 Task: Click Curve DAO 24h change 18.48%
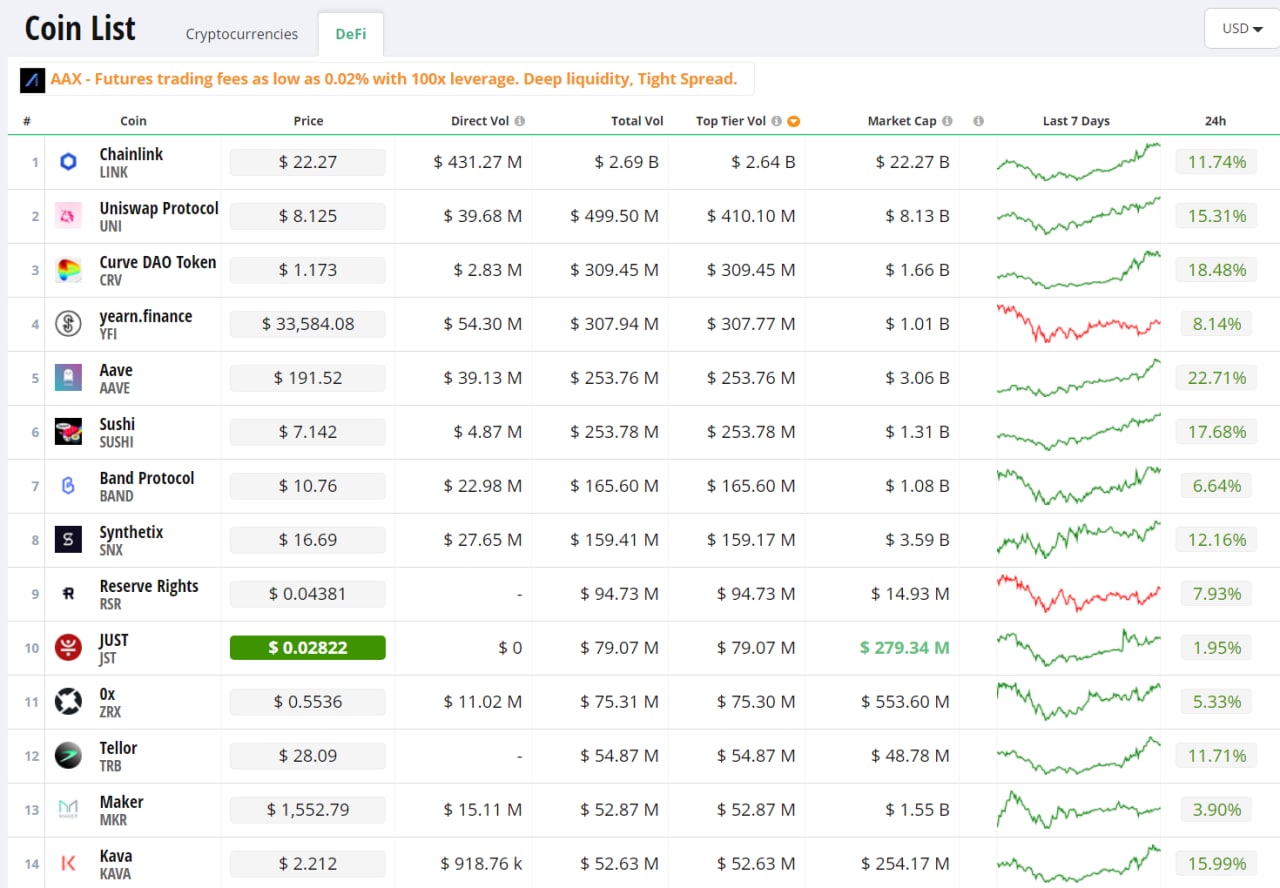(1216, 270)
